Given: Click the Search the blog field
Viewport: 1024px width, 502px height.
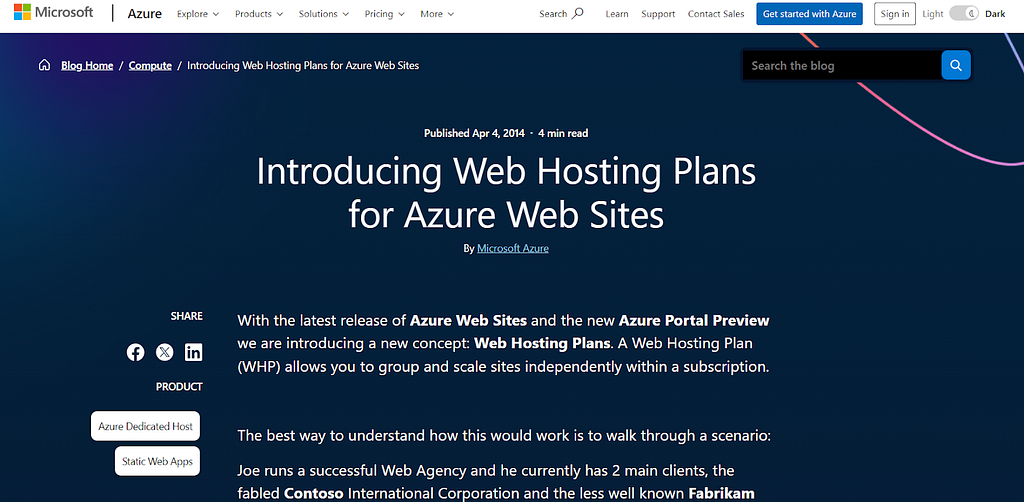Looking at the screenshot, I should click(x=842, y=65).
